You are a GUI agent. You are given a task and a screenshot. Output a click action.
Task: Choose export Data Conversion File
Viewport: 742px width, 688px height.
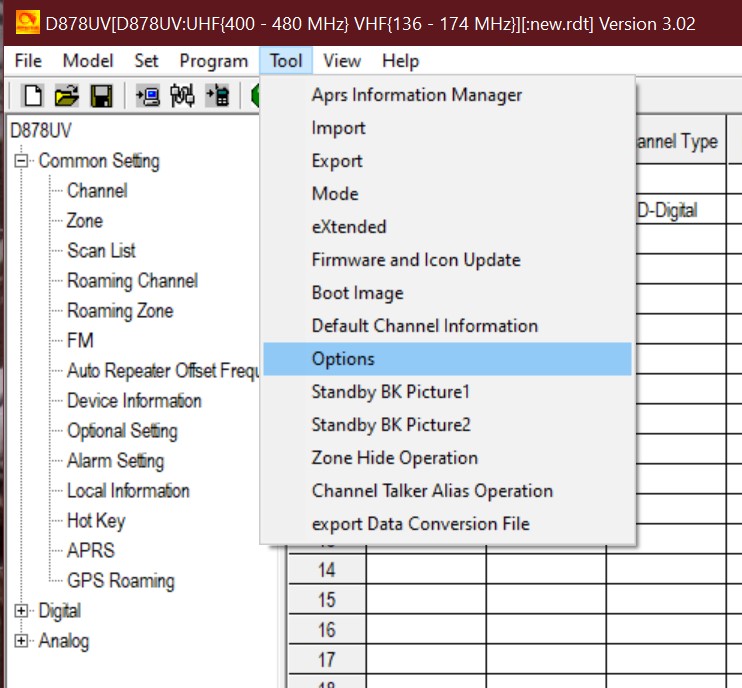[x=447, y=524]
